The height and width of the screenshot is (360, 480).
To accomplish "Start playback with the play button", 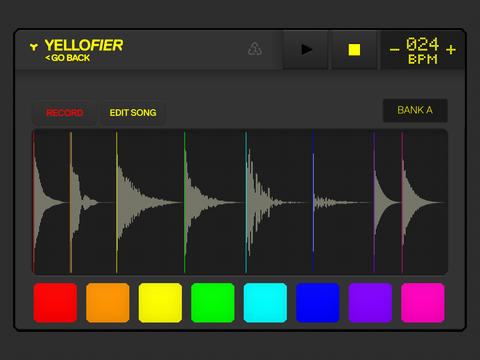I will coord(306,50).
